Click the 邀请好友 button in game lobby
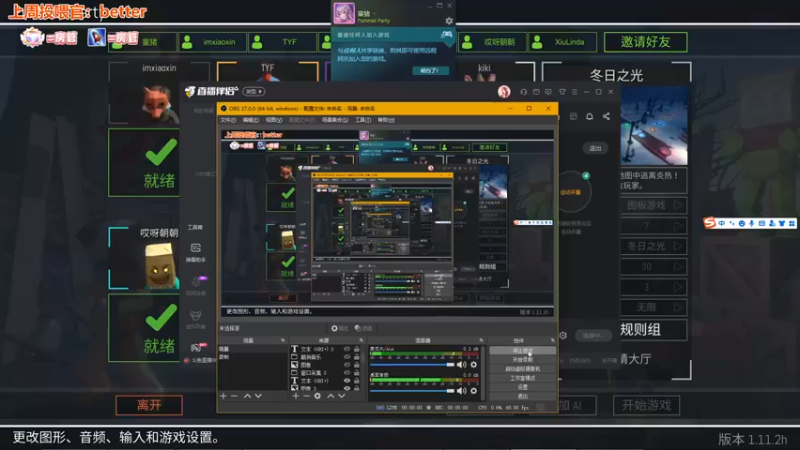The width and height of the screenshot is (800, 450). 645,42
